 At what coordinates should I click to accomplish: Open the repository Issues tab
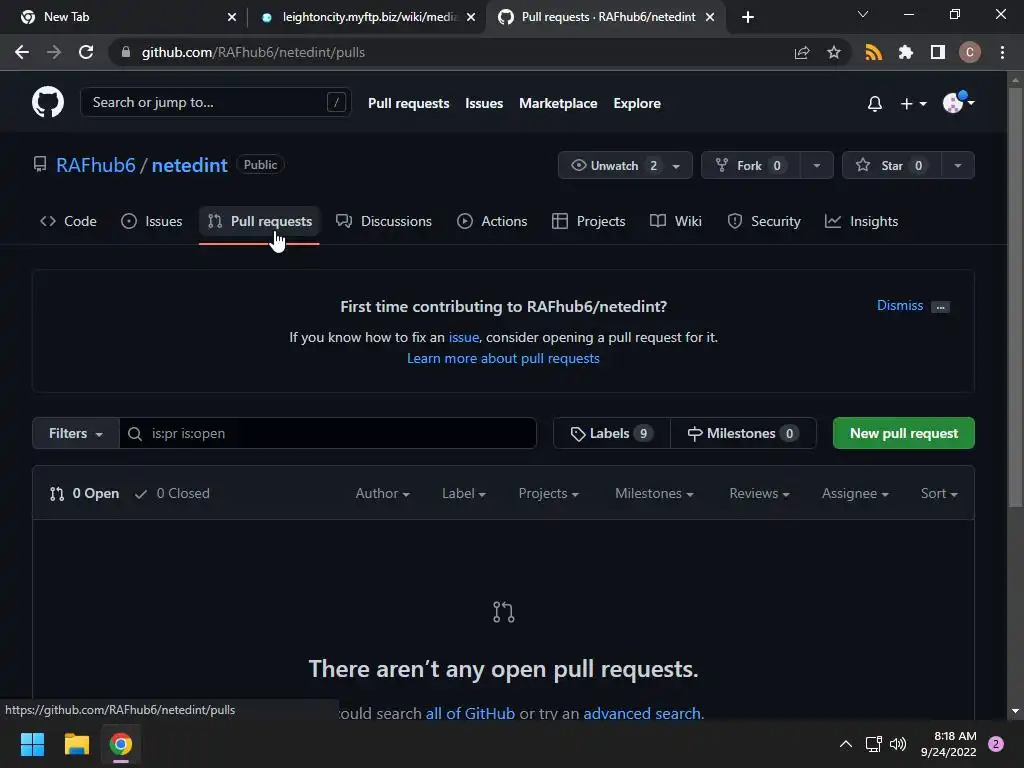(x=152, y=221)
